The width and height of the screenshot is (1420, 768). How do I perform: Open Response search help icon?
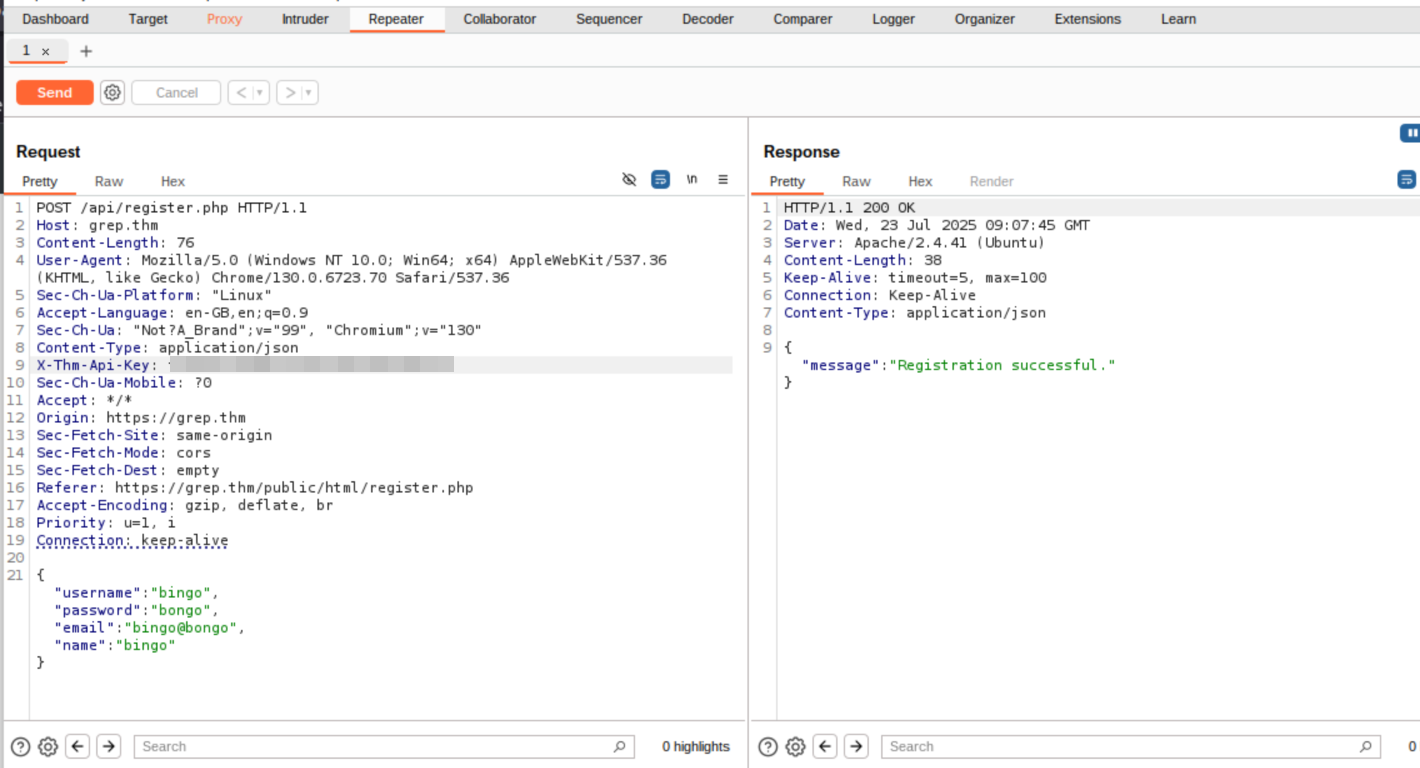pyautogui.click(x=768, y=746)
